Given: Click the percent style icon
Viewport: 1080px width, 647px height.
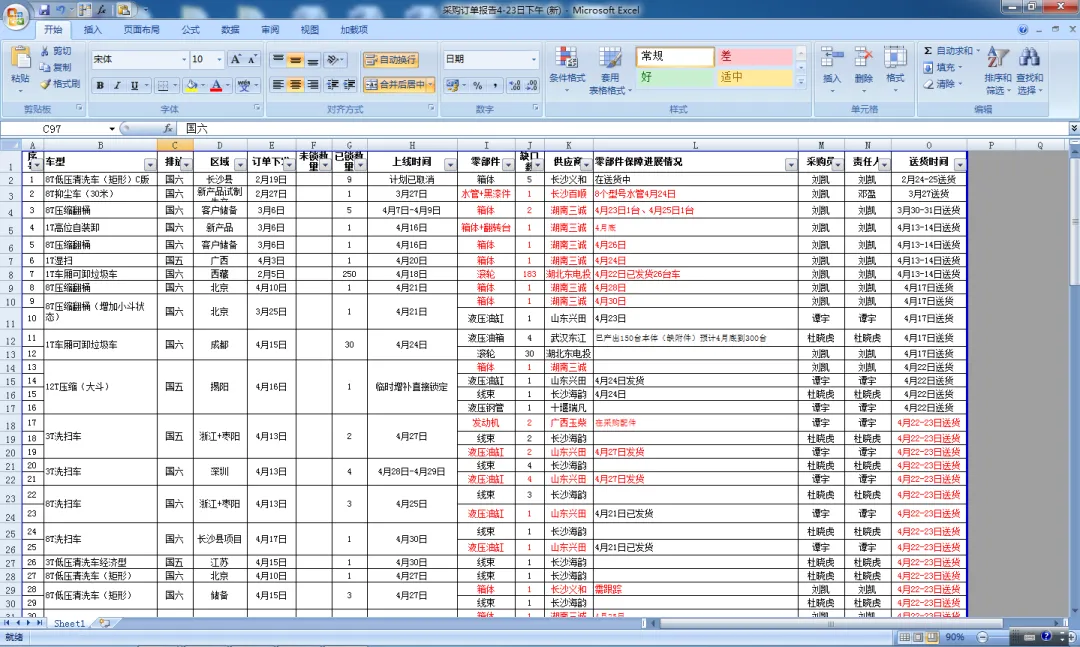Looking at the screenshot, I should pos(477,85).
